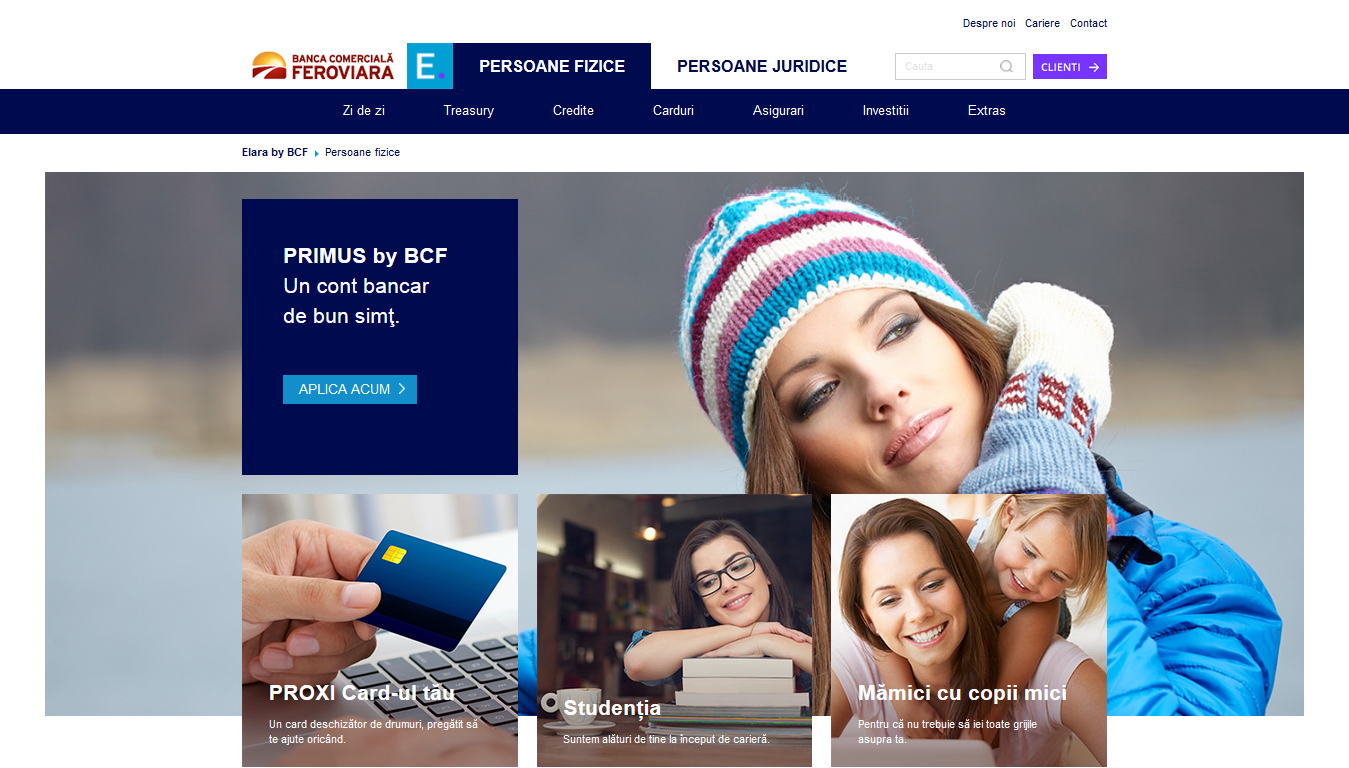
Task: Open the Mamici cu copii mici tile
Action: click(969, 631)
